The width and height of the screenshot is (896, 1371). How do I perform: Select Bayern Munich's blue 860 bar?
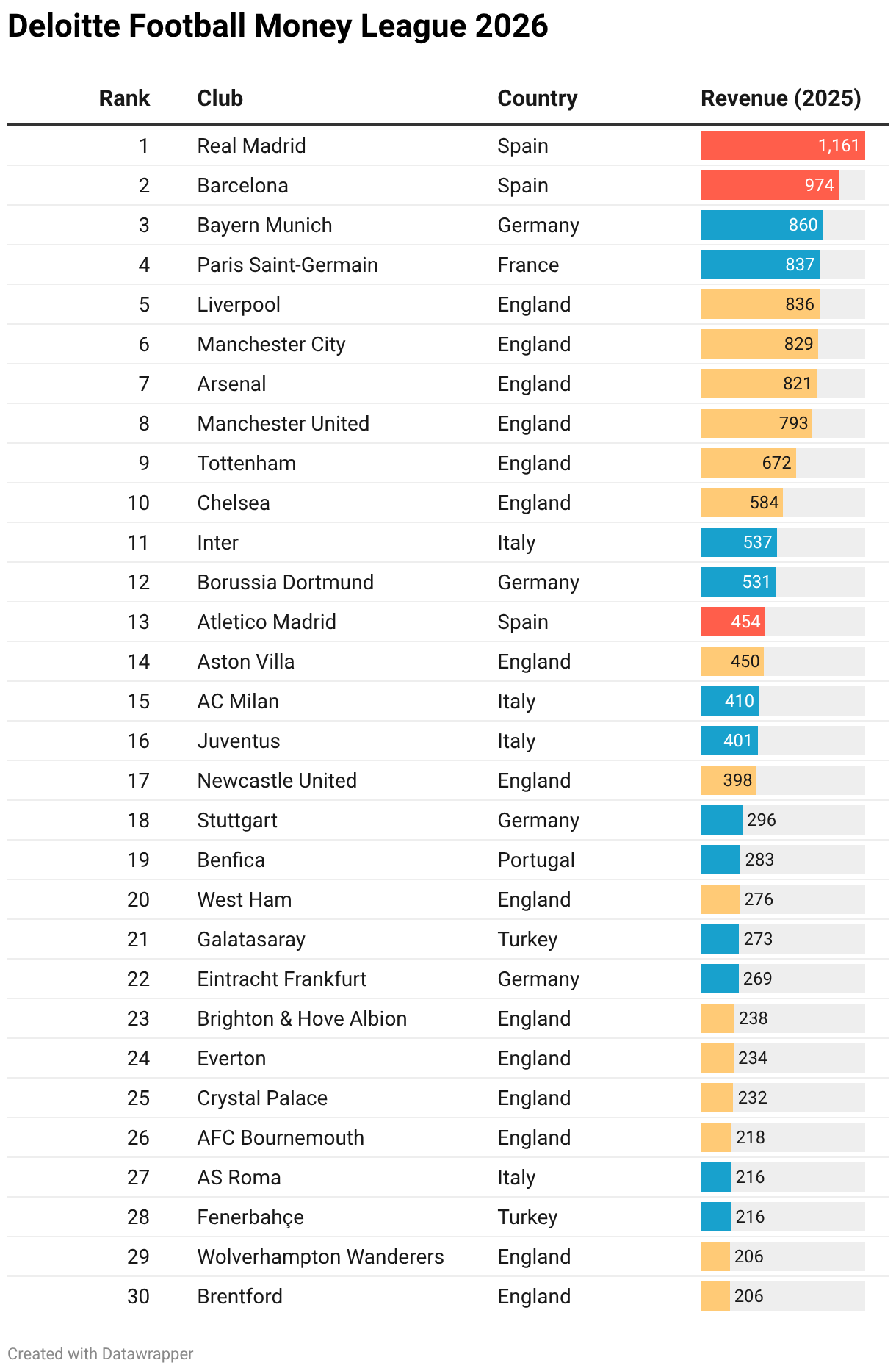click(760, 225)
